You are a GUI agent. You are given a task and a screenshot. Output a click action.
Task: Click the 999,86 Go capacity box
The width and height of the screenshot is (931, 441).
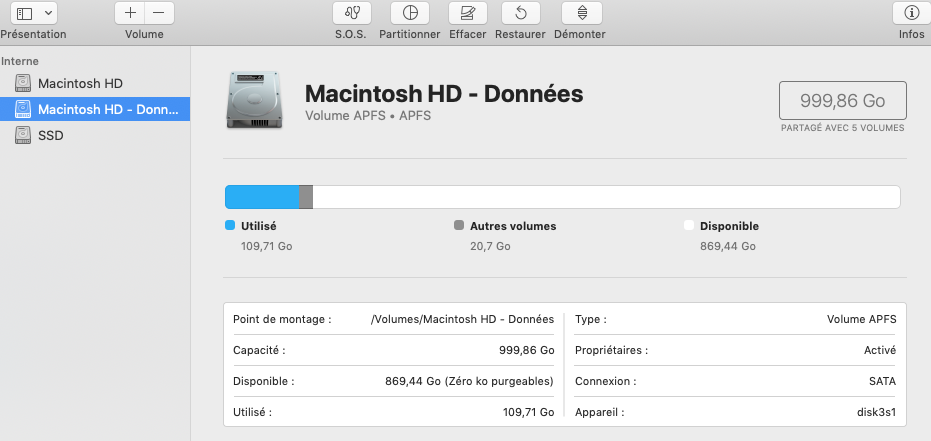(x=843, y=101)
